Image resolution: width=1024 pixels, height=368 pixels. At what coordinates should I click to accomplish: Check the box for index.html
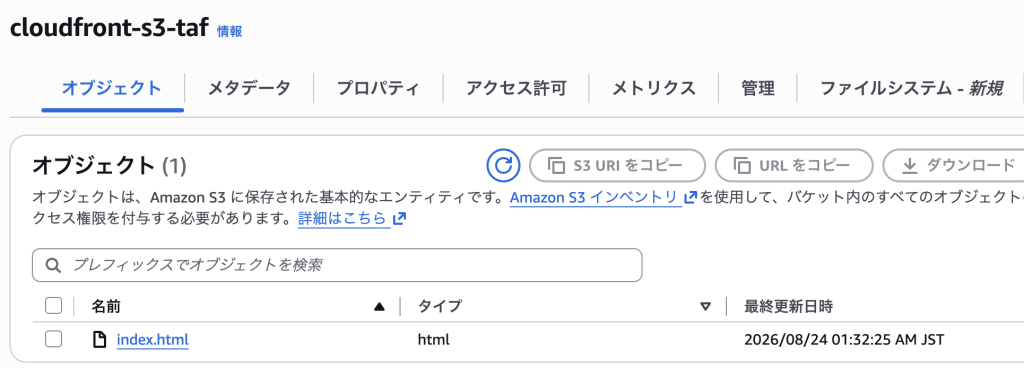tap(54, 339)
